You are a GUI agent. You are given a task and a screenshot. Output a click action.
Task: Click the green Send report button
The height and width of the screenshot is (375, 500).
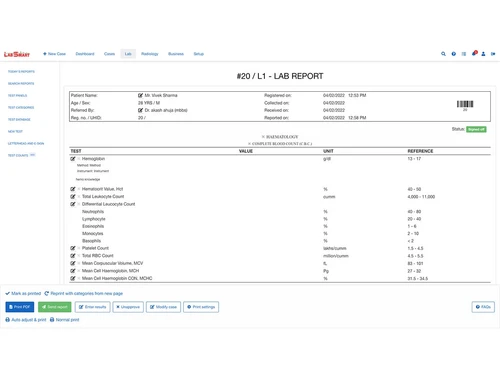[55, 307]
